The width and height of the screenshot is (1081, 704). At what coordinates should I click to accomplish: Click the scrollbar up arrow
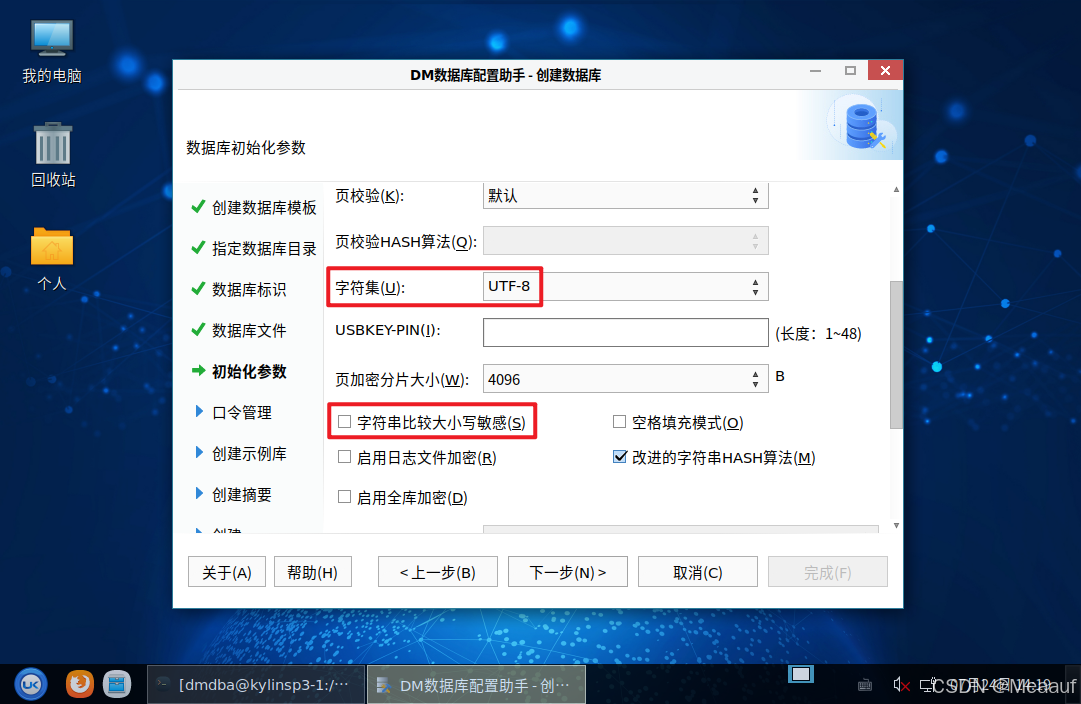tap(896, 189)
